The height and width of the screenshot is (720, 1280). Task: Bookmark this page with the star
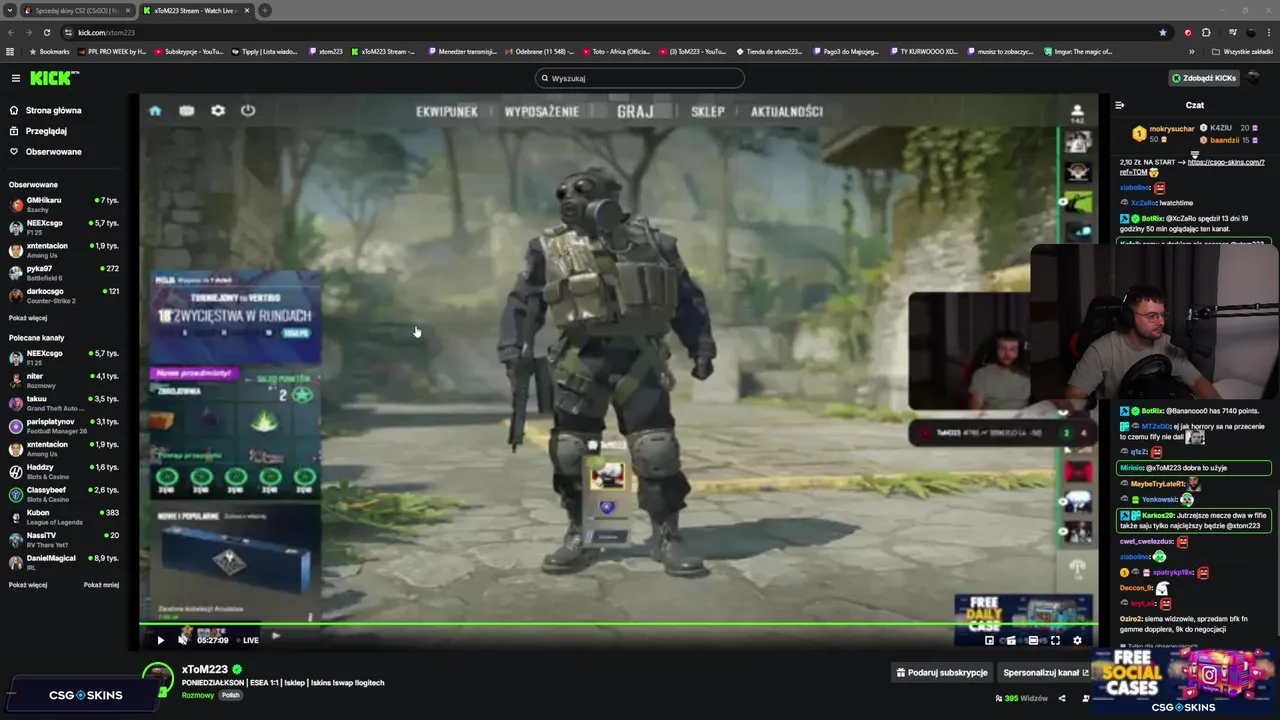coord(1162,32)
